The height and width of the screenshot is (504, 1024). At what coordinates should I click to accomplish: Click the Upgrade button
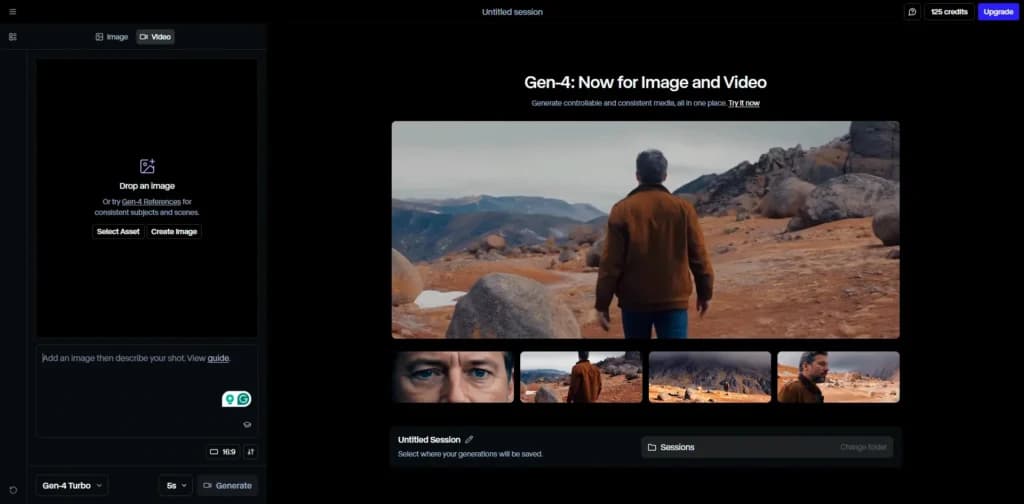[998, 12]
